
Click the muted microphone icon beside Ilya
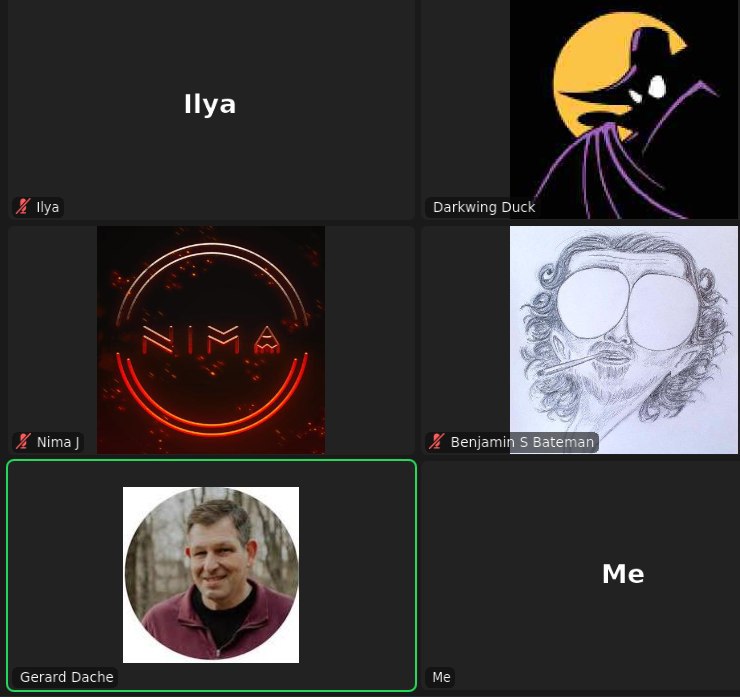click(22, 207)
